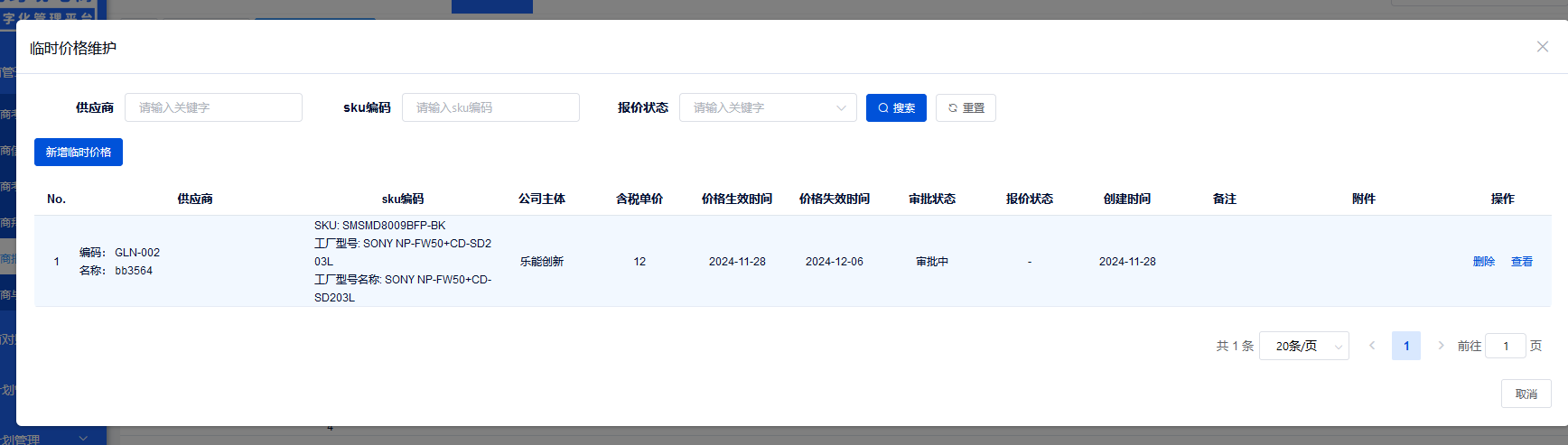This screenshot has height=445, width=1568.
Task: Select page number 1 in pagination
Action: pos(1406,346)
